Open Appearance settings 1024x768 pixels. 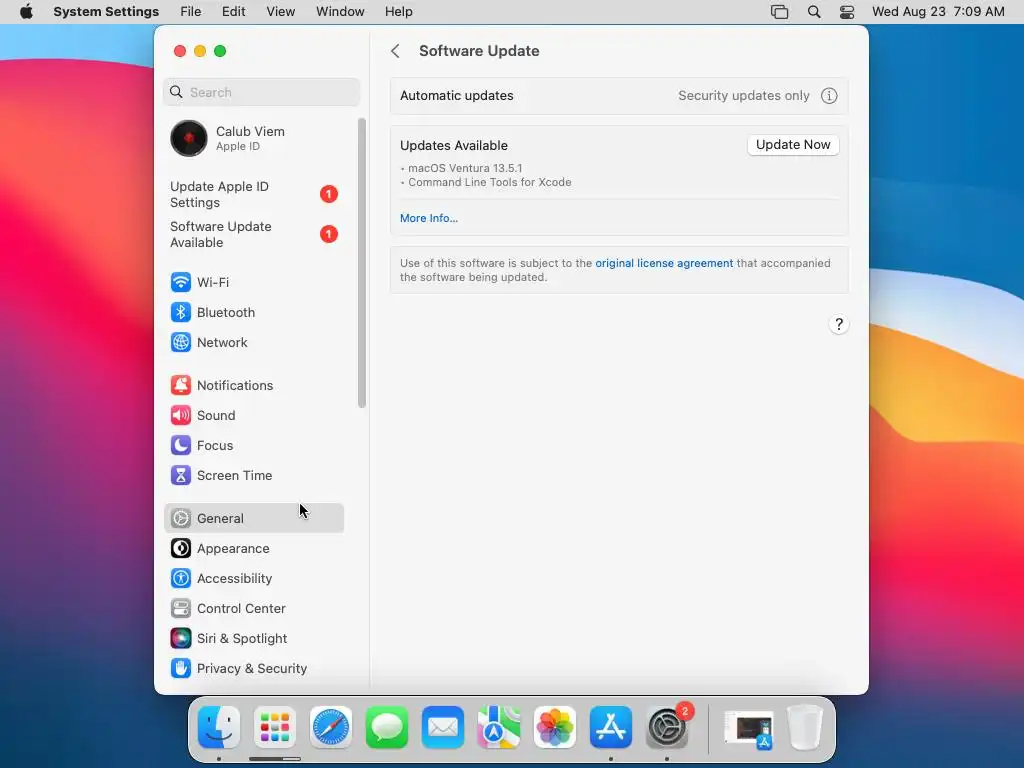click(x=253, y=549)
